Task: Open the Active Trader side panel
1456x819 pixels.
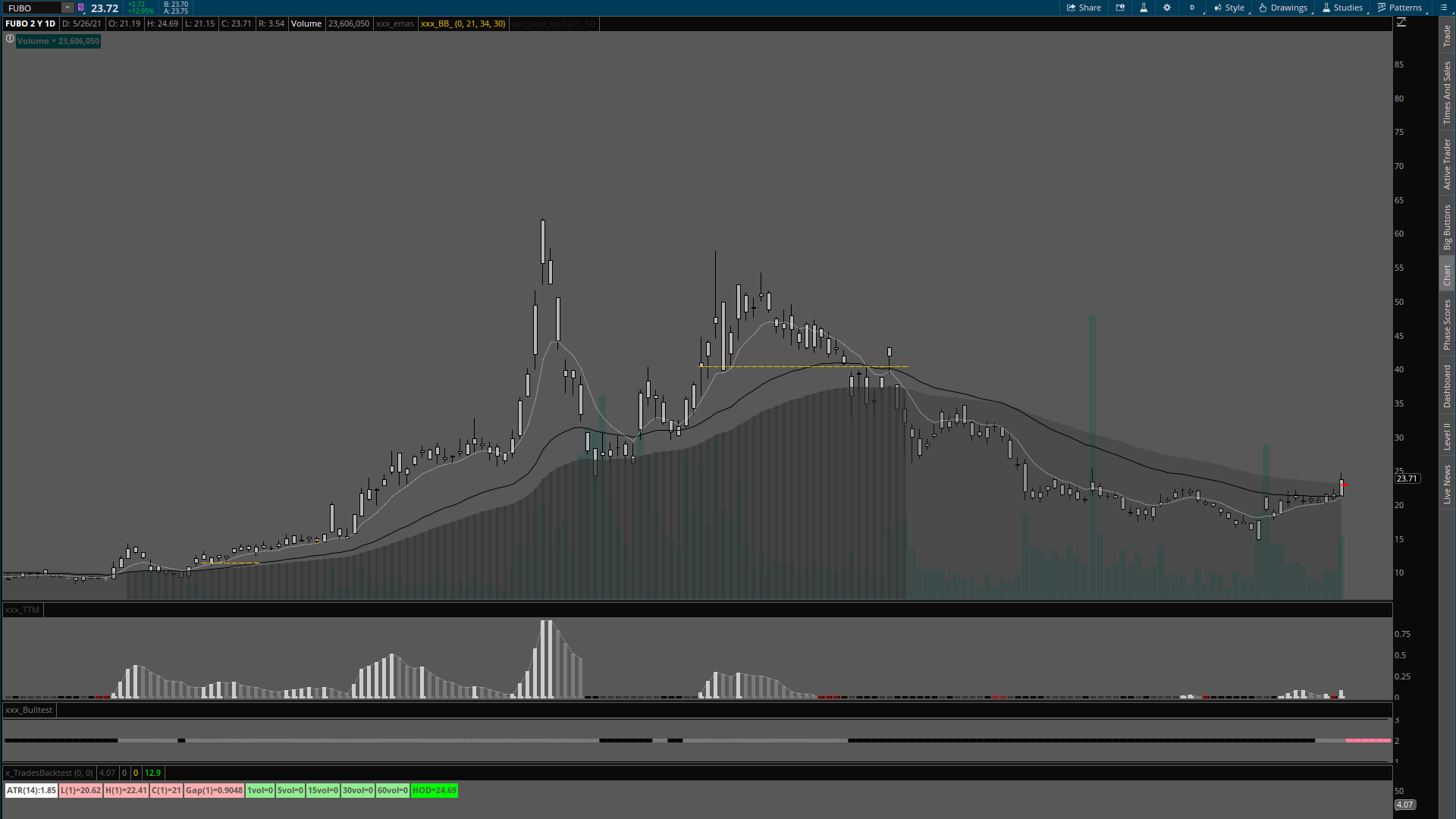Action: (x=1447, y=163)
